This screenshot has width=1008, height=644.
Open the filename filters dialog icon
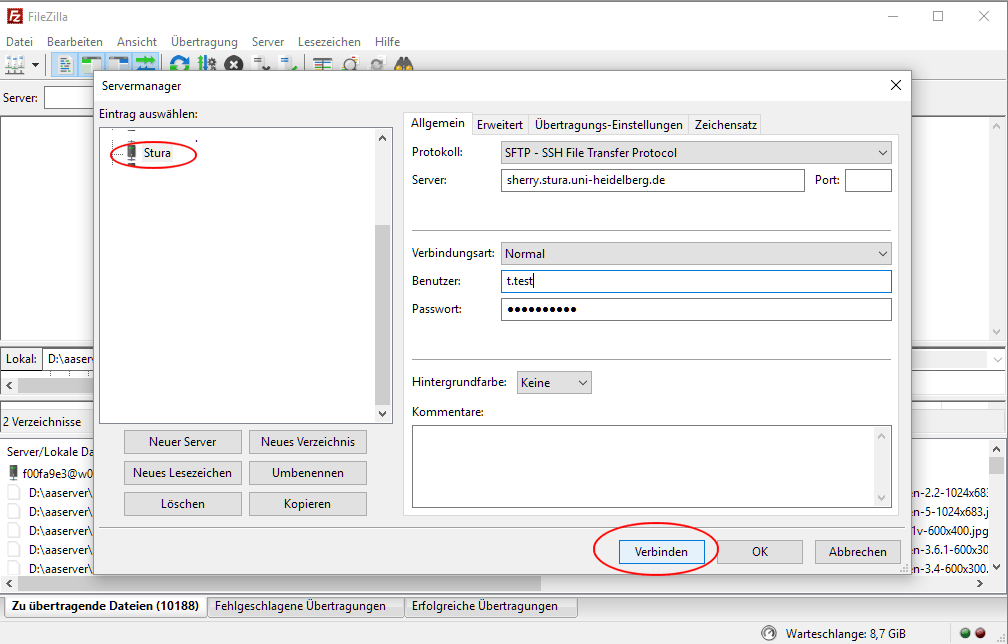(322, 65)
